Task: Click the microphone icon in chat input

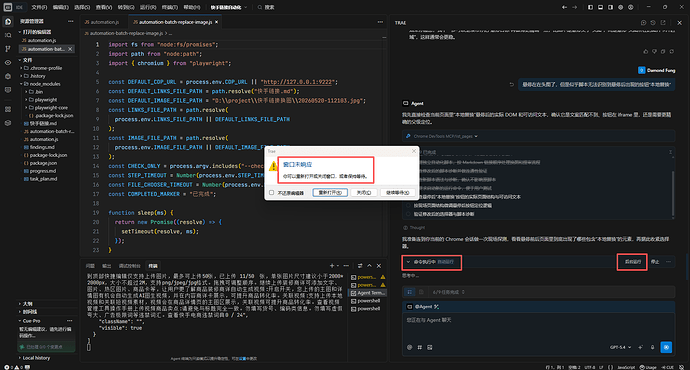Action: 653,347
